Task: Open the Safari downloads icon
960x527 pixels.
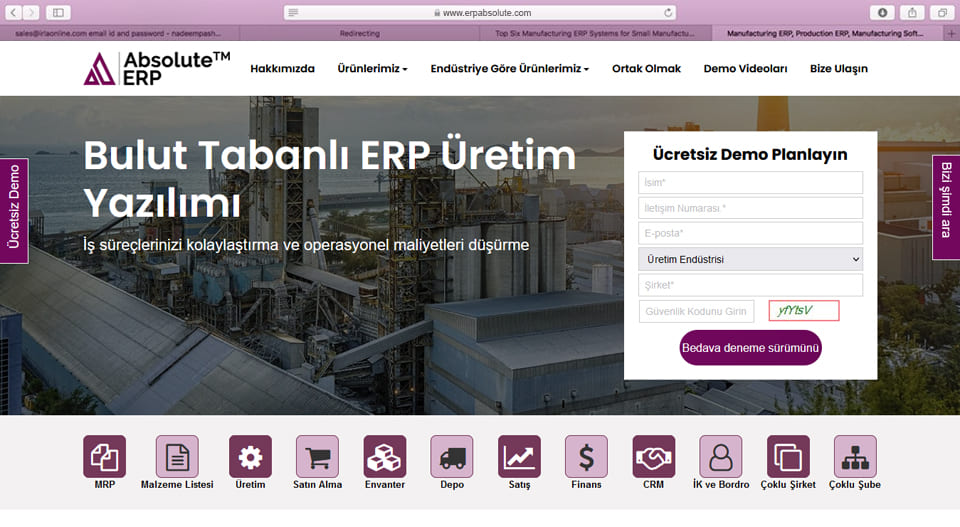Action: pyautogui.click(x=882, y=12)
